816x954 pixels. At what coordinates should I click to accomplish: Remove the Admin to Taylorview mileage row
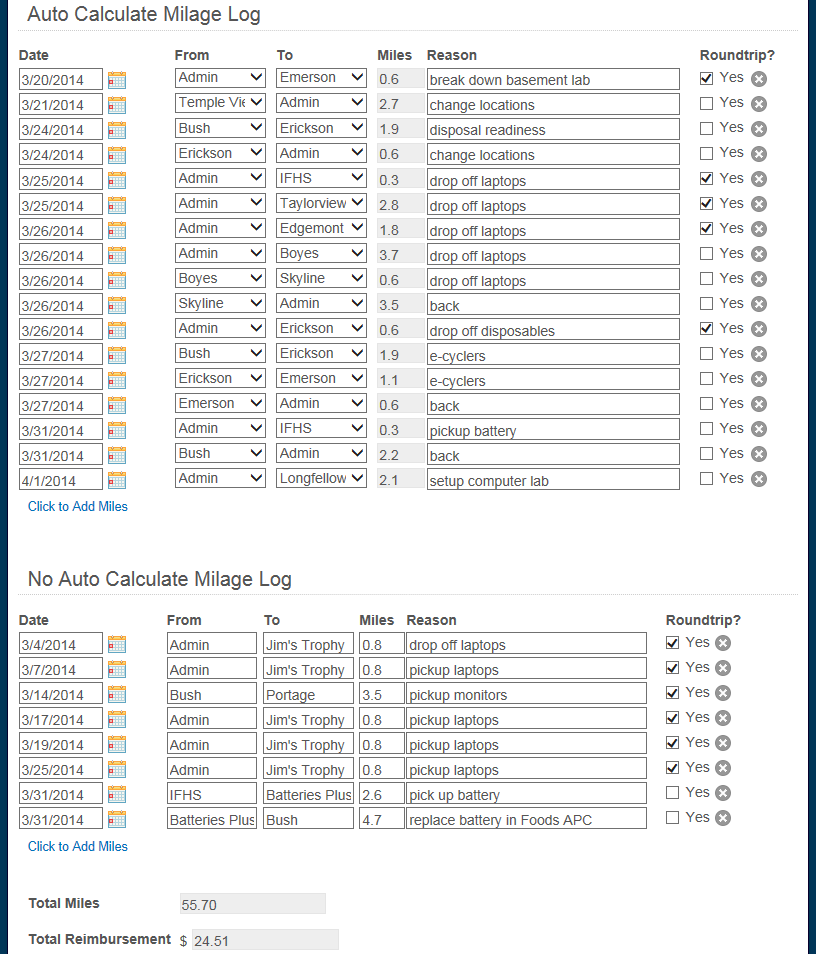tap(759, 204)
